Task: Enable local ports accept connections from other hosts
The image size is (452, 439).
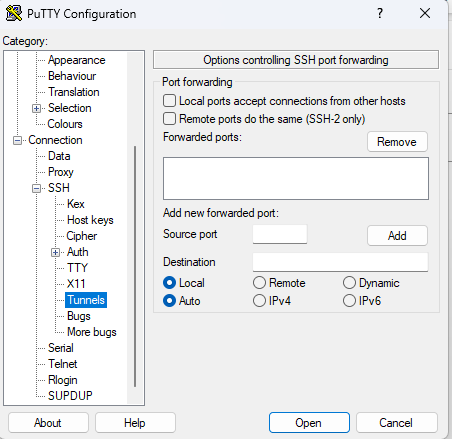Action: [169, 101]
